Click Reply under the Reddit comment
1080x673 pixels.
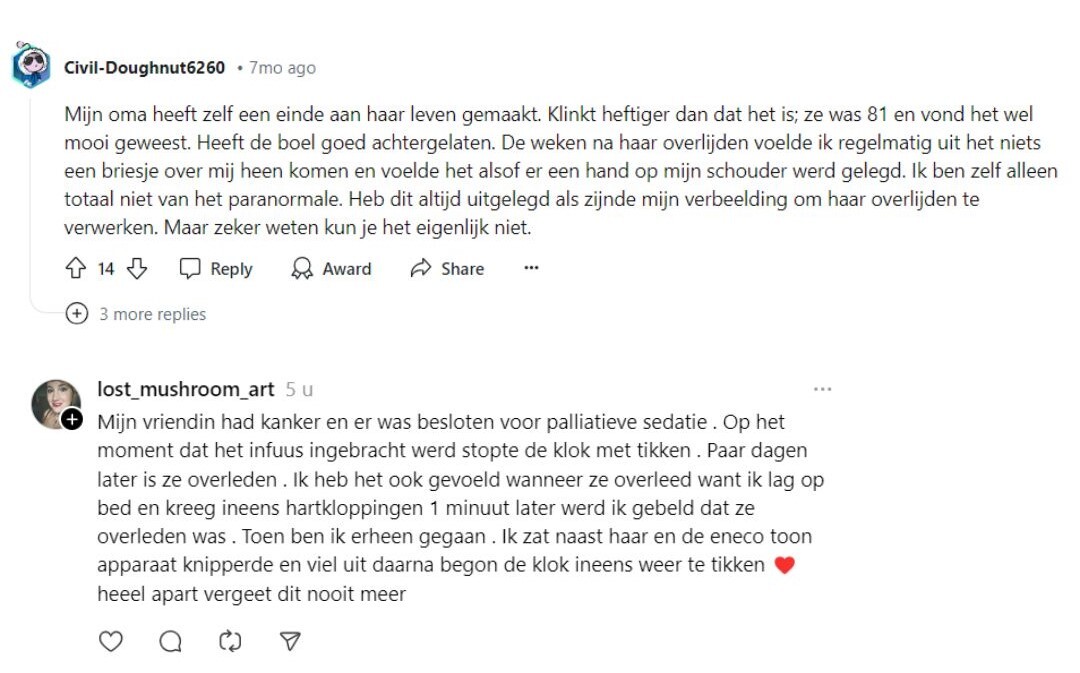coord(216,268)
